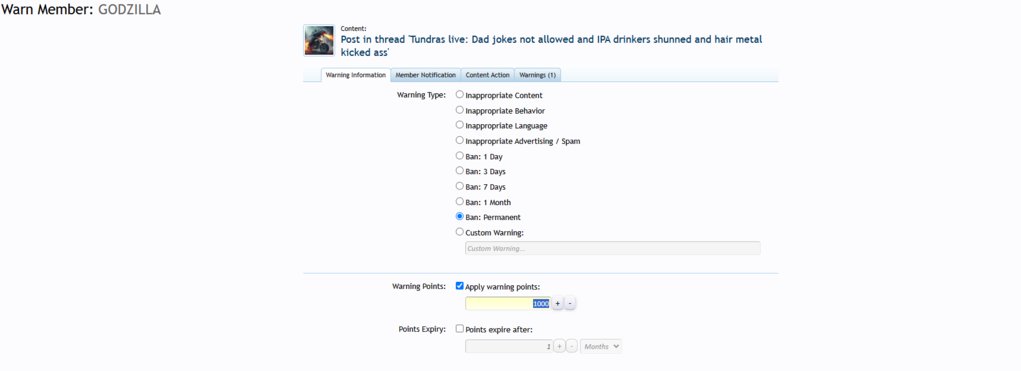The width and height of the screenshot is (1021, 371).
Task: Switch to Content Action tab
Action: 488,76
